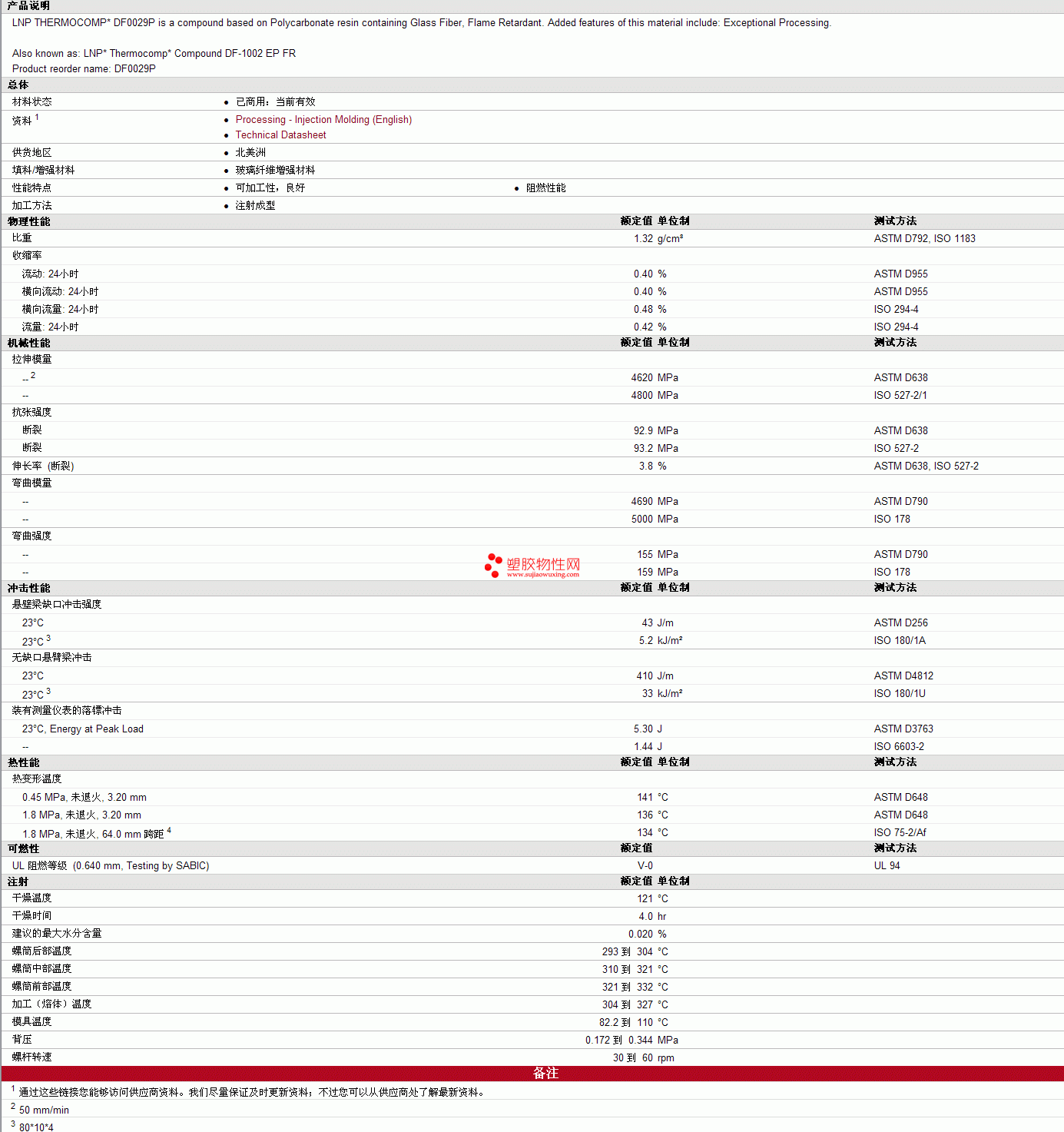Click the ISO 75-2/Af test method
The height and width of the screenshot is (1132, 1064).
coord(900,833)
